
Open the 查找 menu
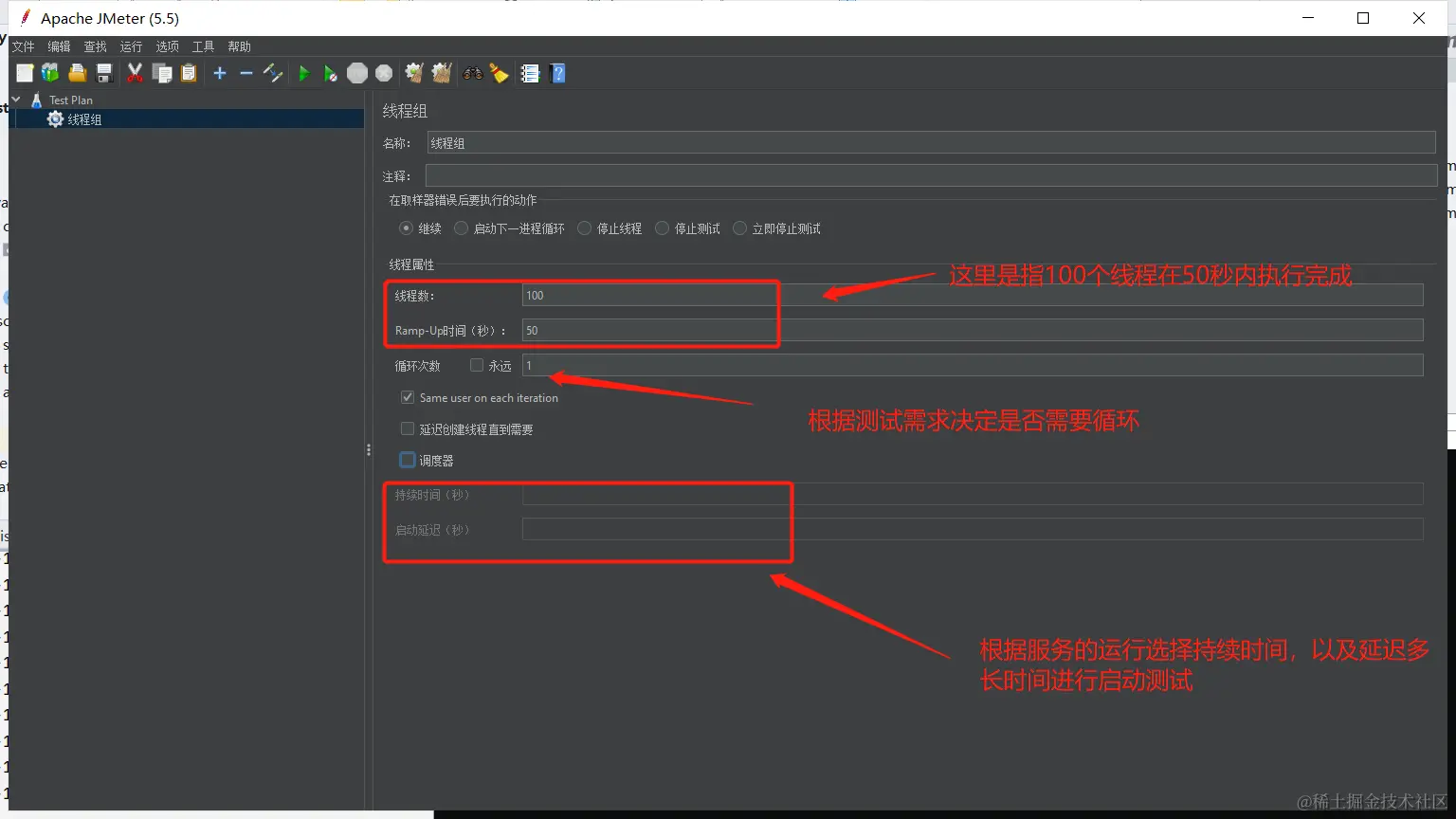point(95,46)
